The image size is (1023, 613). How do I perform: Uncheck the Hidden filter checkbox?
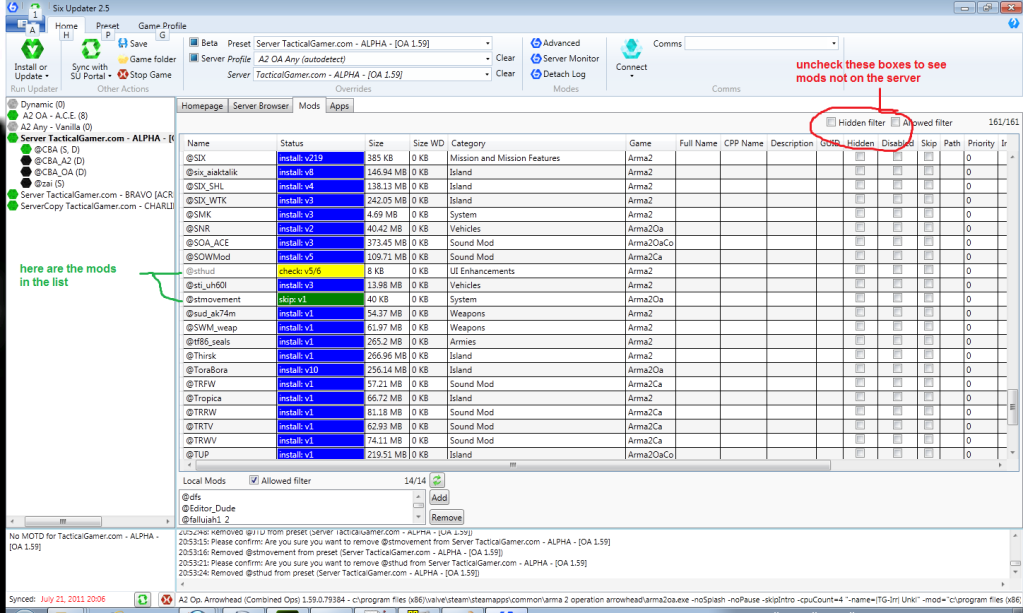pos(831,122)
